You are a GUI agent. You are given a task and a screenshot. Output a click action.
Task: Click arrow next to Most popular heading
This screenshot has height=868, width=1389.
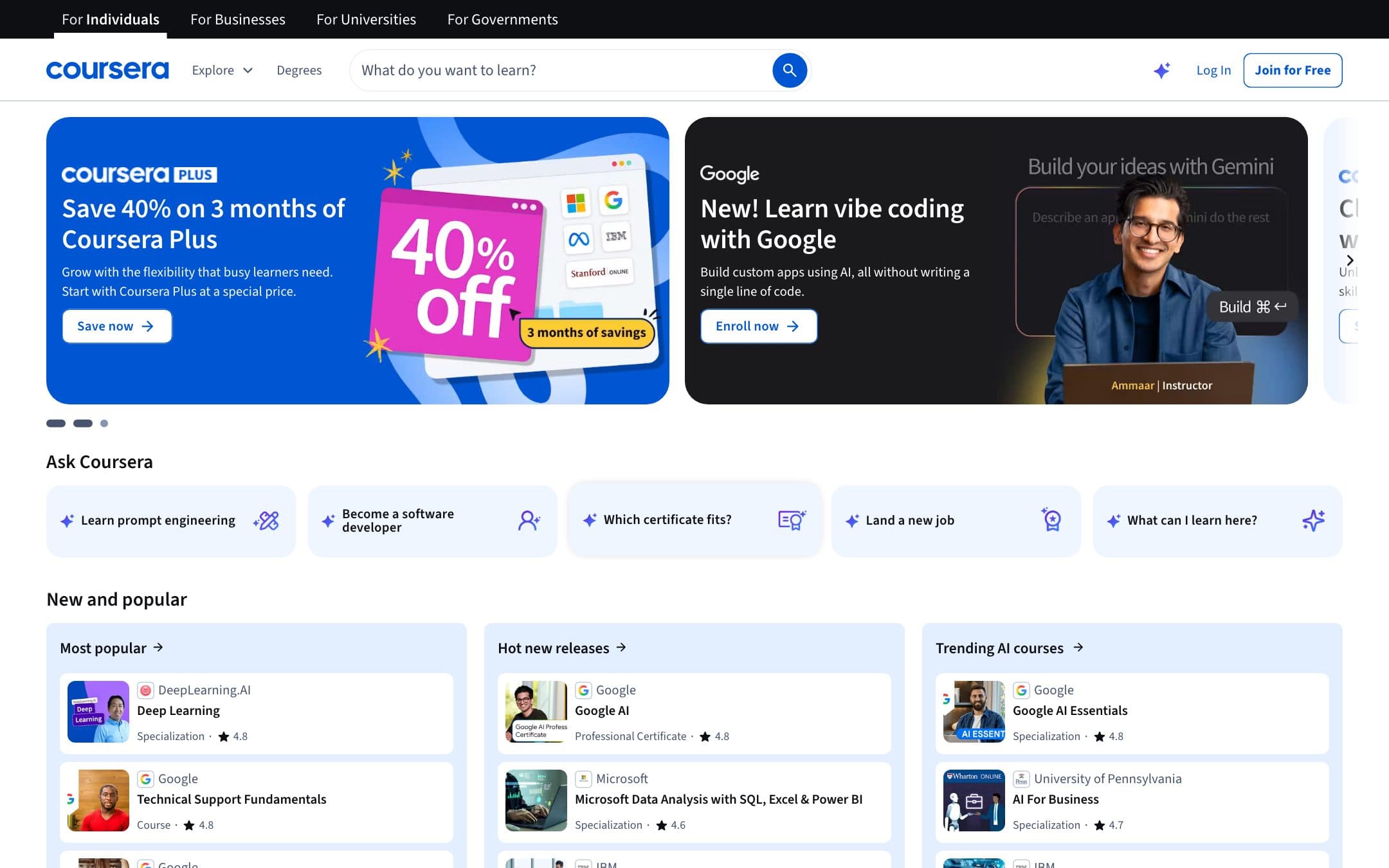(x=158, y=647)
